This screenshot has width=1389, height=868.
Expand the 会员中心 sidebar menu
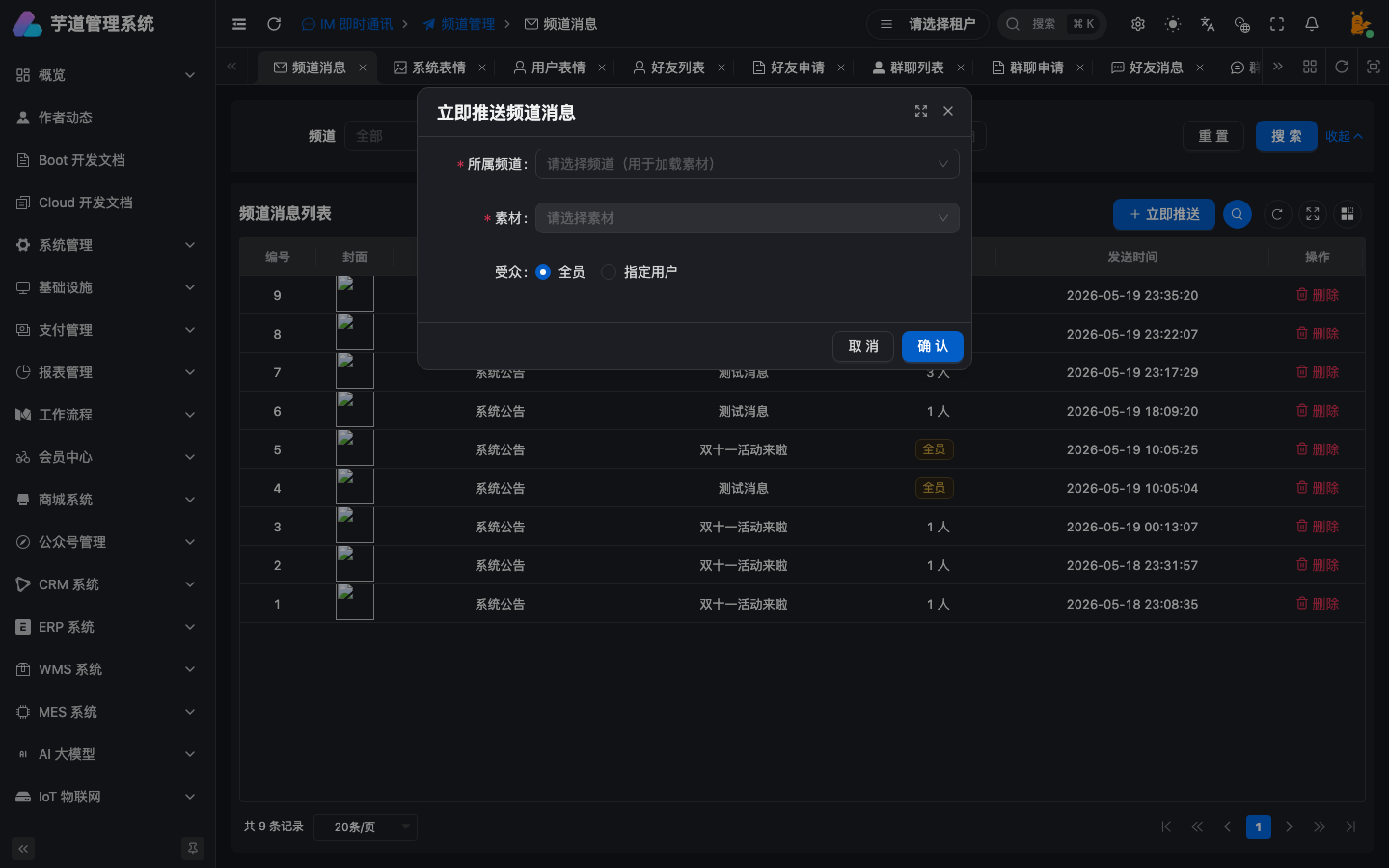point(107,457)
